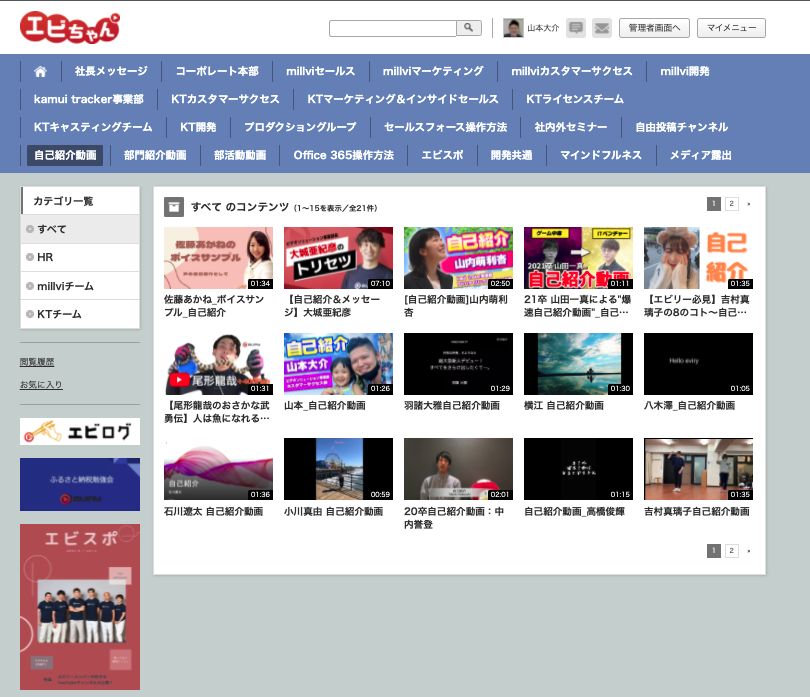Open the エビログ banner in sidebar
This screenshot has width=810, height=697.
click(80, 432)
